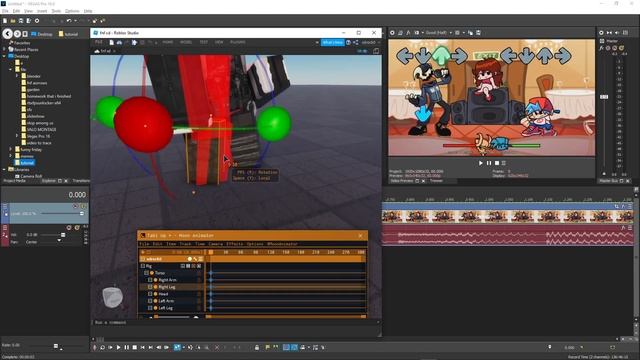Toggle Rig checkbox in Moon Animator
The height and width of the screenshot is (360, 640).
point(143,266)
